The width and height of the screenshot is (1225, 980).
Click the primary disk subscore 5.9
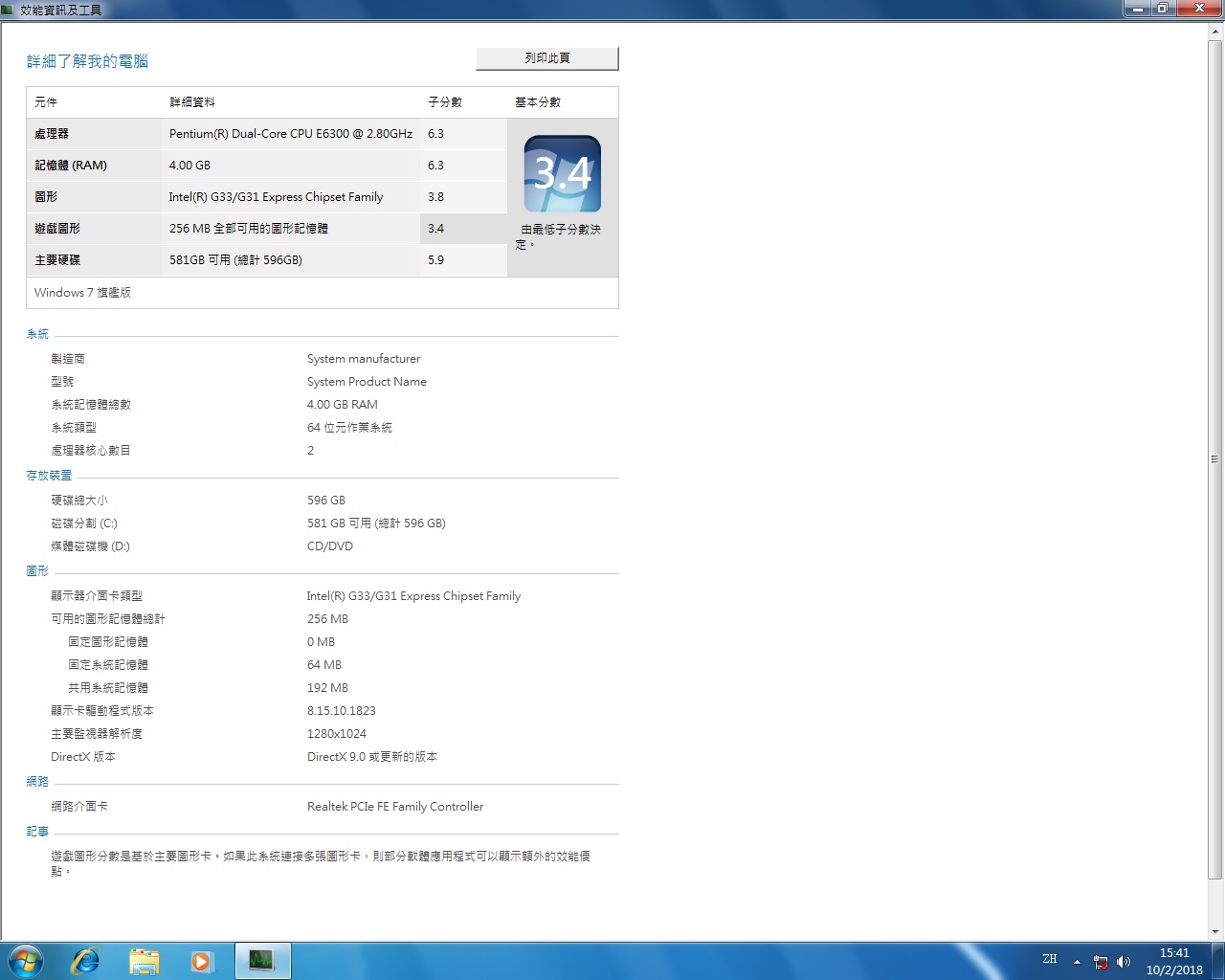point(435,260)
